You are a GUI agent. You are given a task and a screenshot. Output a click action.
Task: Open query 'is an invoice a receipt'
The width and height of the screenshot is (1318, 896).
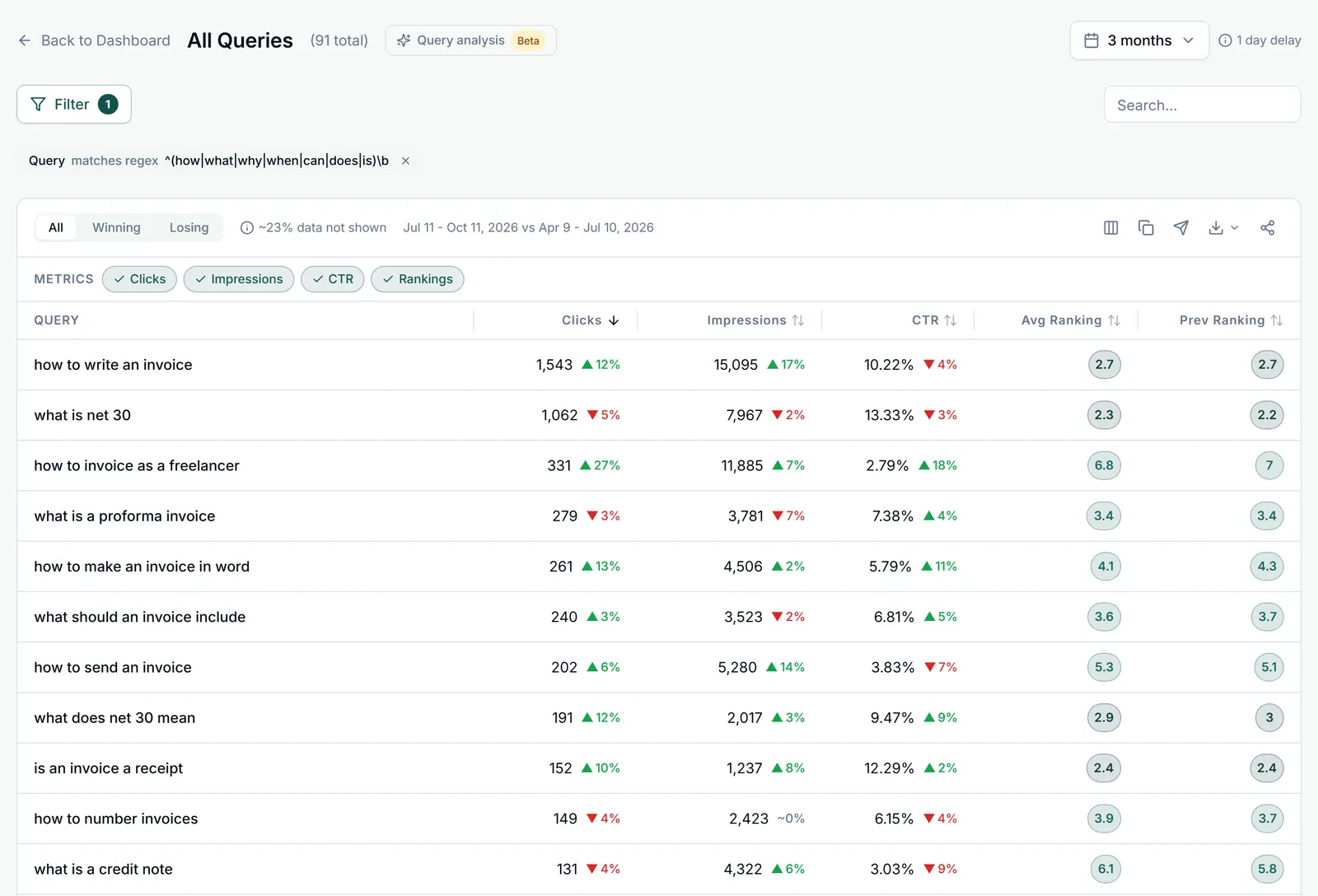click(x=109, y=768)
